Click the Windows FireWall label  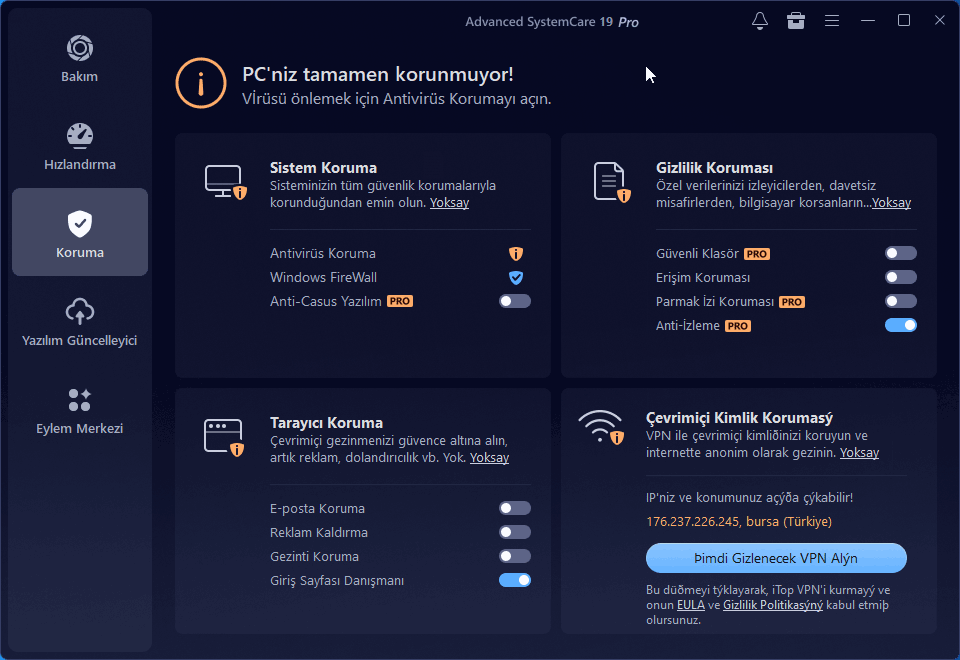click(x=323, y=277)
